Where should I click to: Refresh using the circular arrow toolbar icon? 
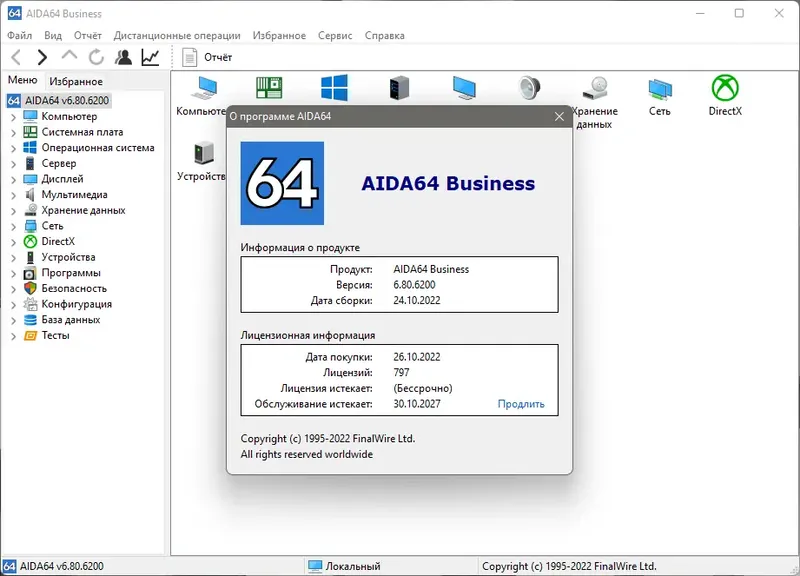96,57
